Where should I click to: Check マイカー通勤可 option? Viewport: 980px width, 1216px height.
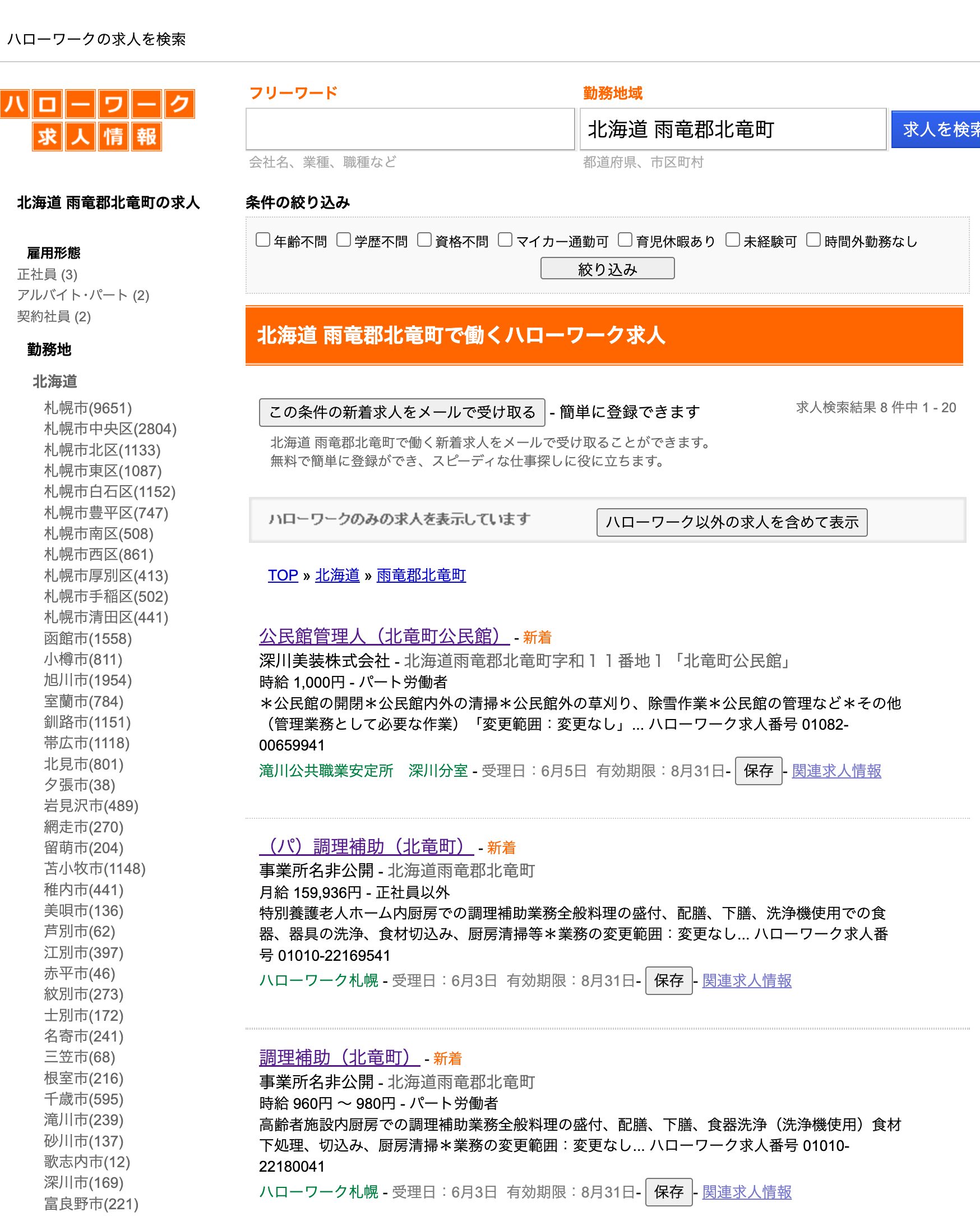coord(506,241)
